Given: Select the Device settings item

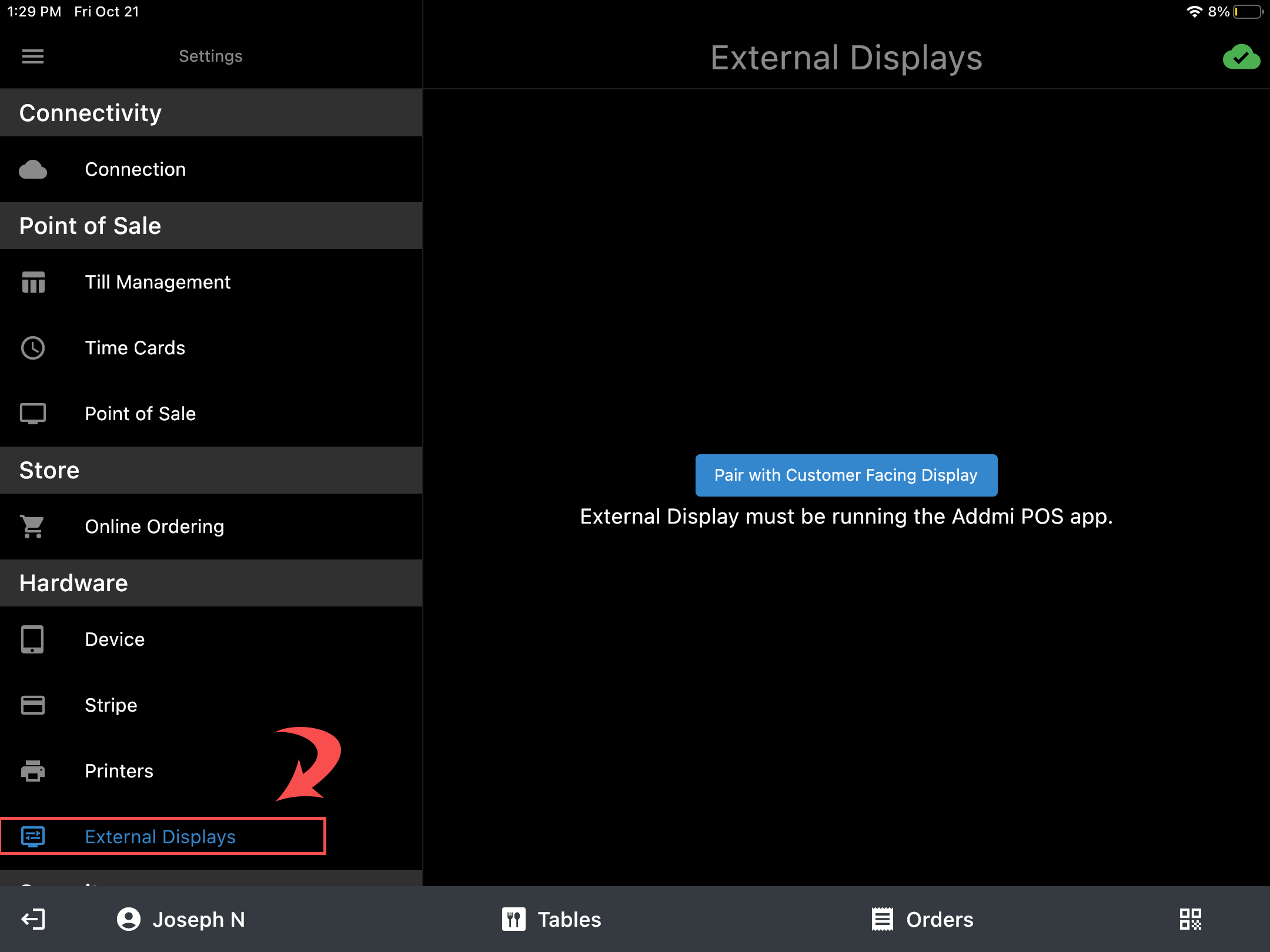Looking at the screenshot, I should coord(115,639).
